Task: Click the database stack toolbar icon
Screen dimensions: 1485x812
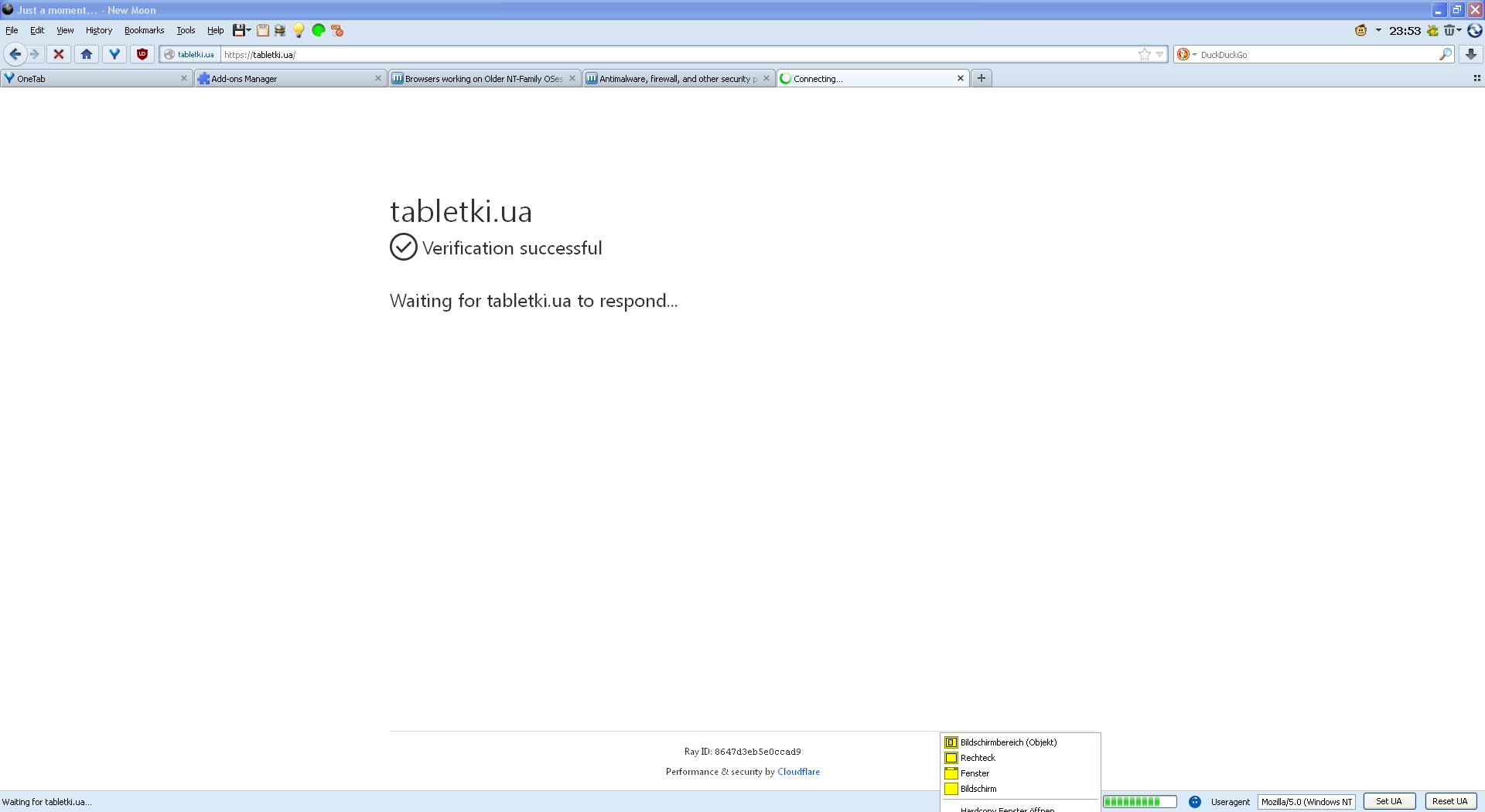Action: click(280, 30)
